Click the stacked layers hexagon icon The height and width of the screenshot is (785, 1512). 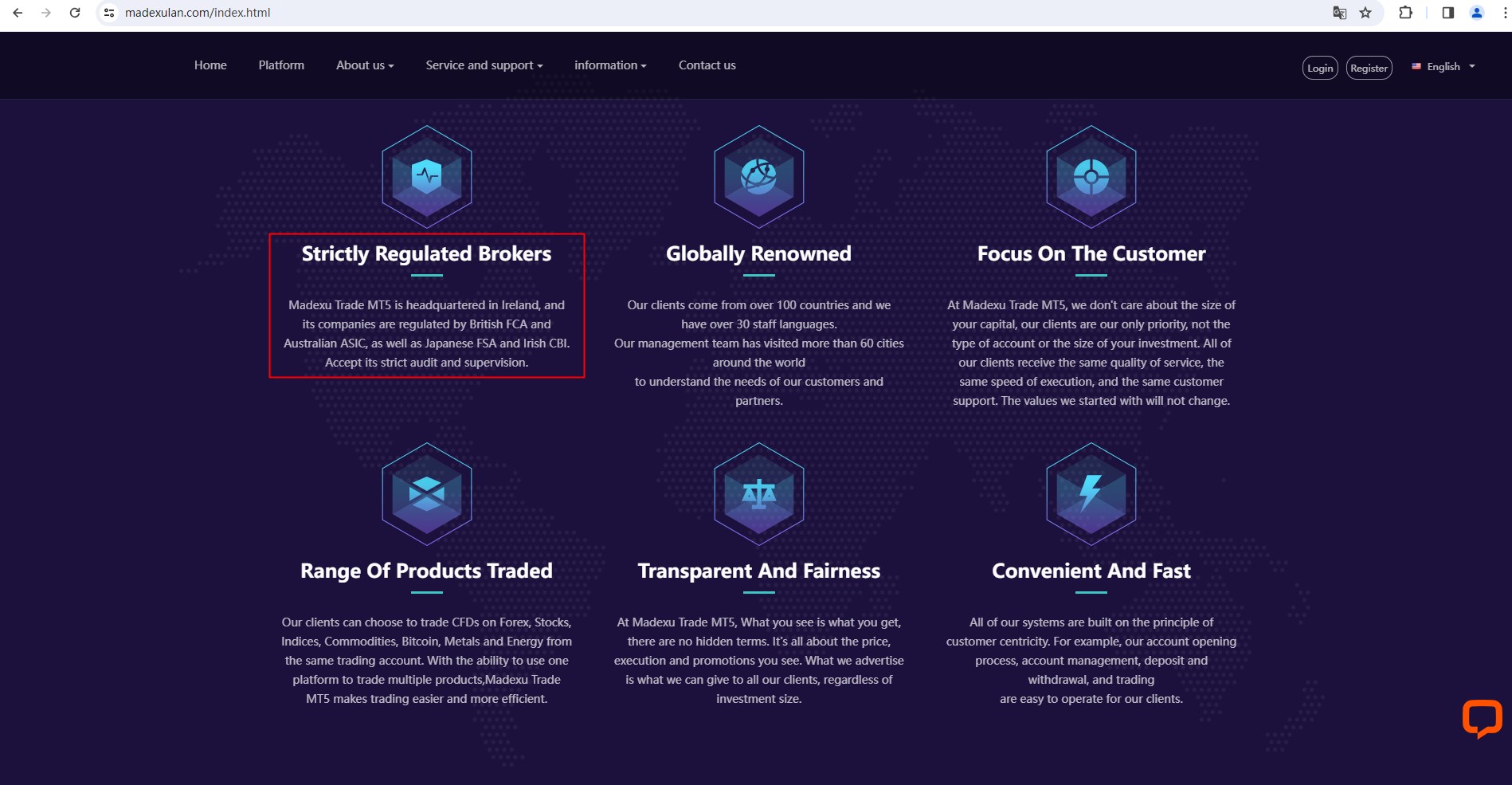coord(427,494)
